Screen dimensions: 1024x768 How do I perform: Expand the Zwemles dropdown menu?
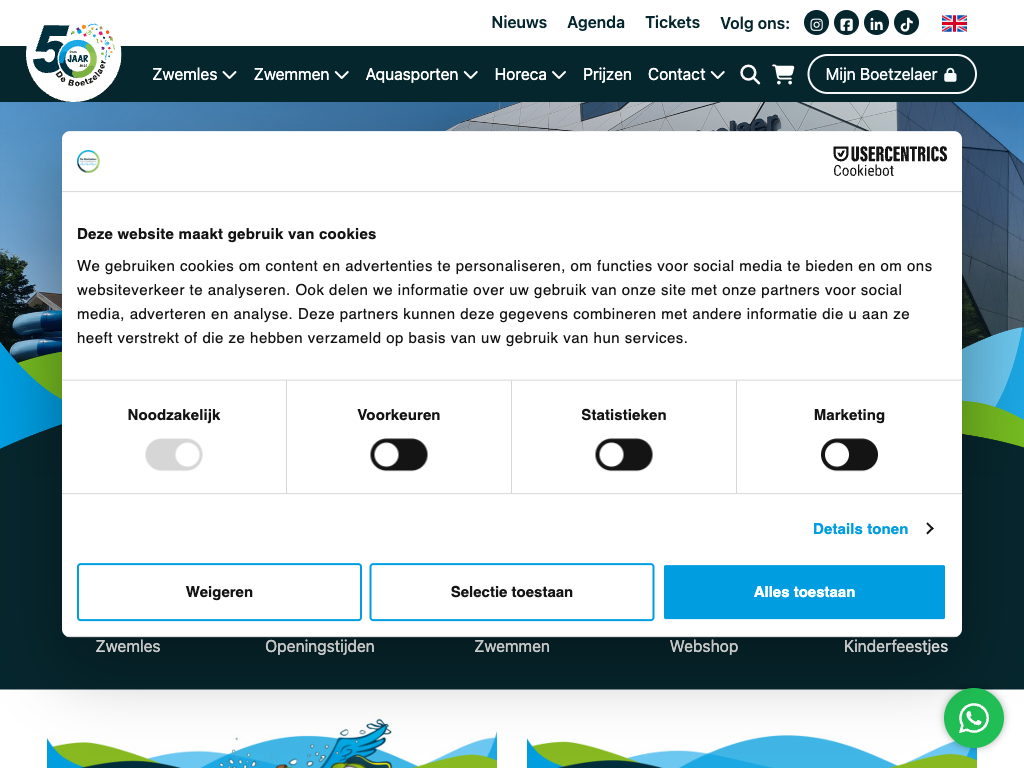(194, 74)
